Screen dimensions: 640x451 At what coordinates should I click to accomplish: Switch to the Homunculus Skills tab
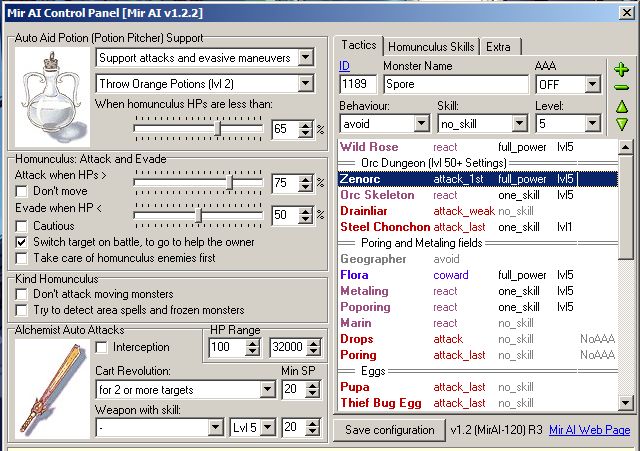(431, 47)
